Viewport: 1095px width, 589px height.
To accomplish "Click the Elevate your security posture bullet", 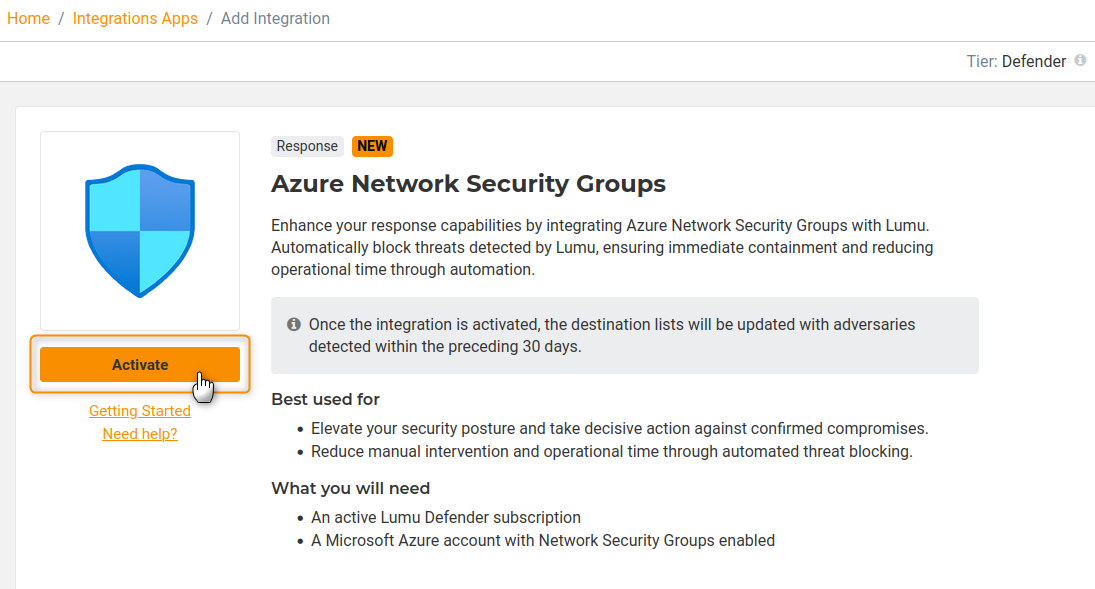I will tap(619, 429).
